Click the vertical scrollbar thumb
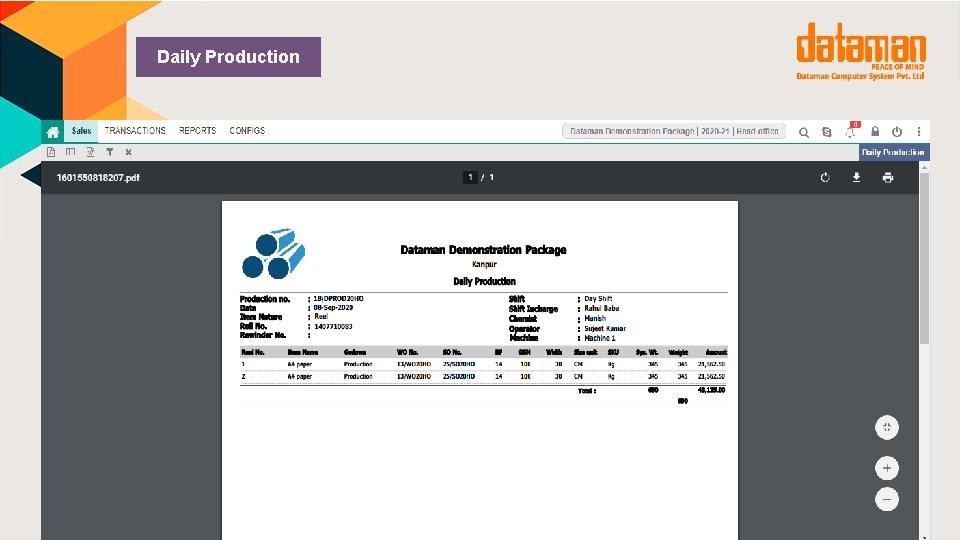The image size is (960, 540). point(924,257)
